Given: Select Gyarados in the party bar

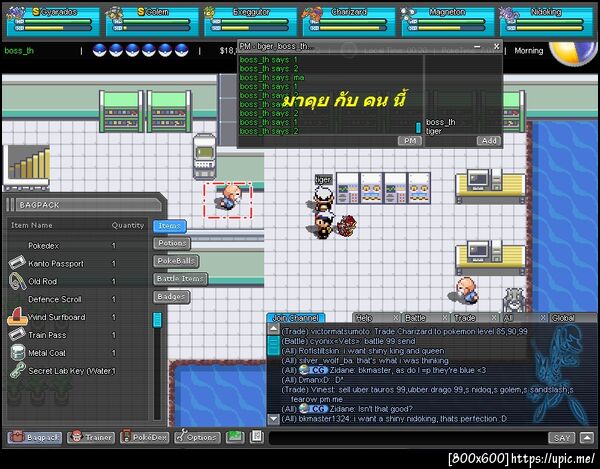Looking at the screenshot, I should click(x=53, y=21).
